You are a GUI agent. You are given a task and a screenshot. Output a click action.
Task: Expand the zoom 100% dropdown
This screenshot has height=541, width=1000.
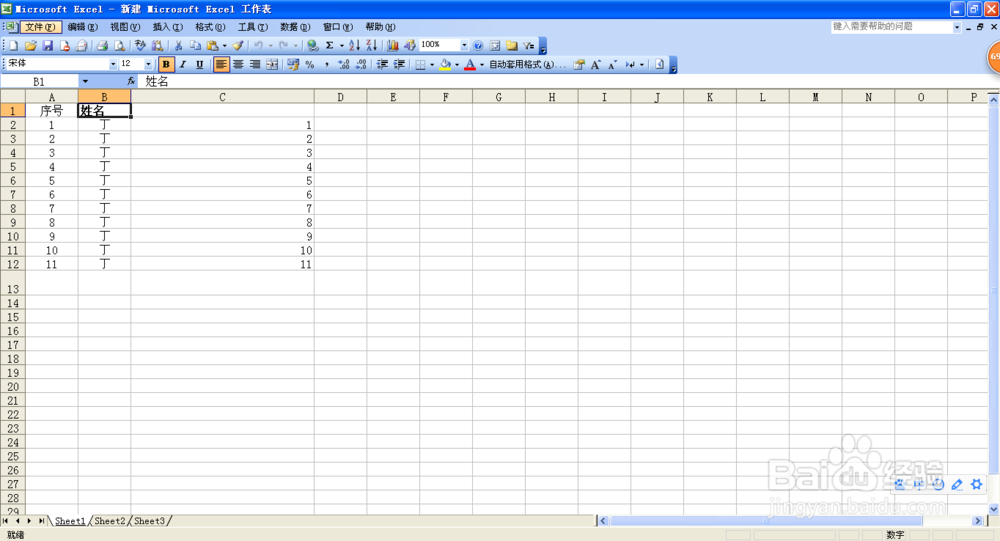(464, 45)
